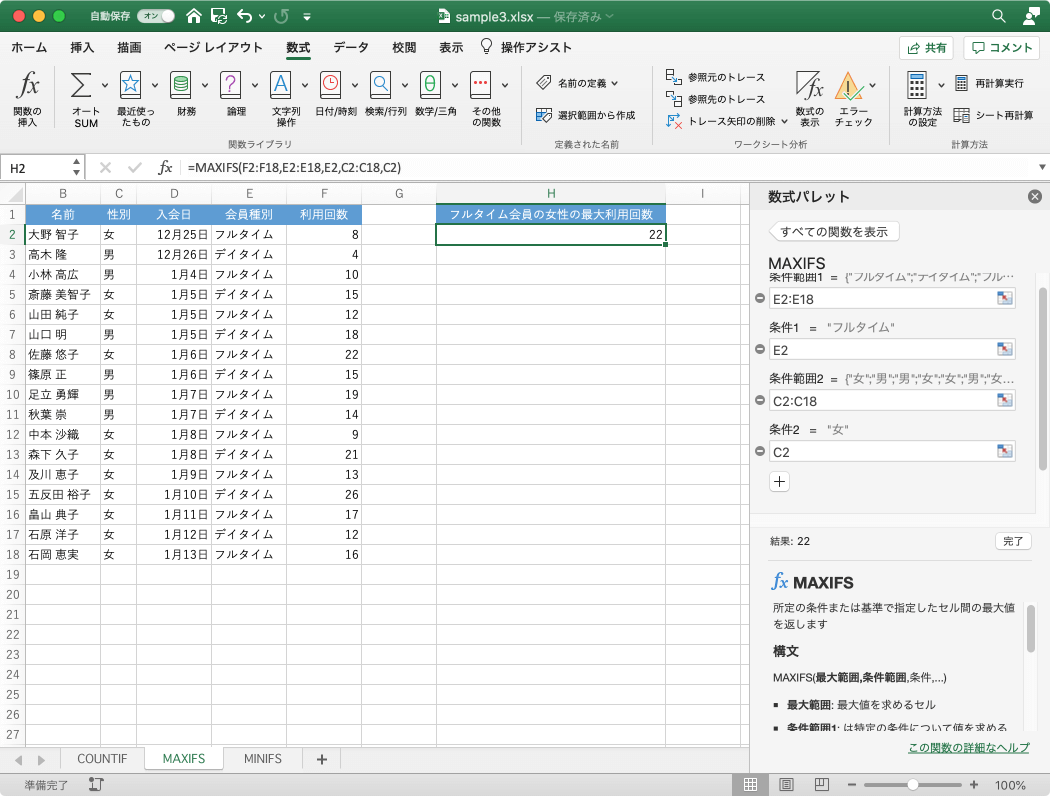This screenshot has height=796, width=1050.
Task: Click the 共有 (Share) button
Action: (x=926, y=48)
